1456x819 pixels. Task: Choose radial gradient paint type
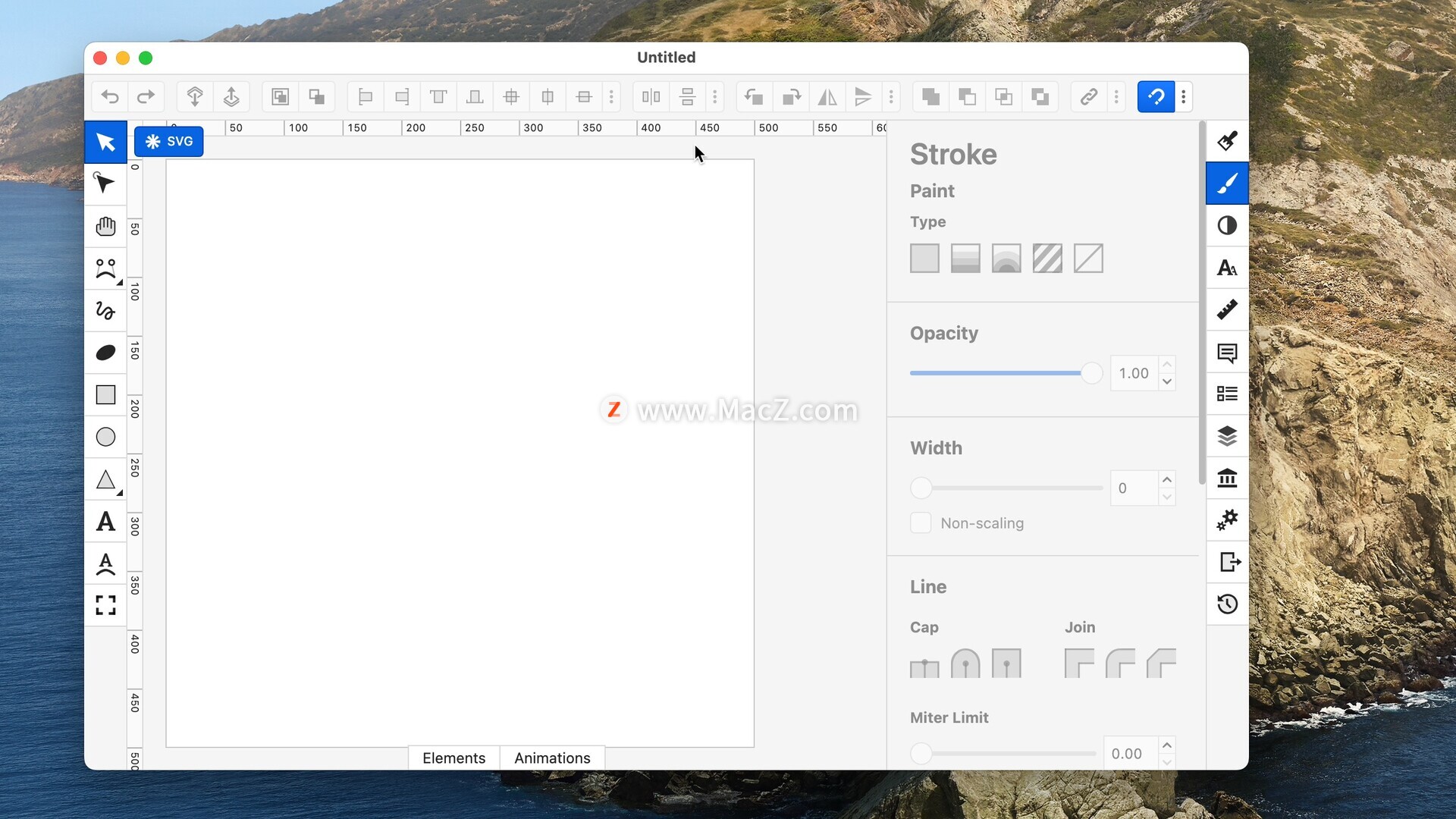[x=1006, y=259]
